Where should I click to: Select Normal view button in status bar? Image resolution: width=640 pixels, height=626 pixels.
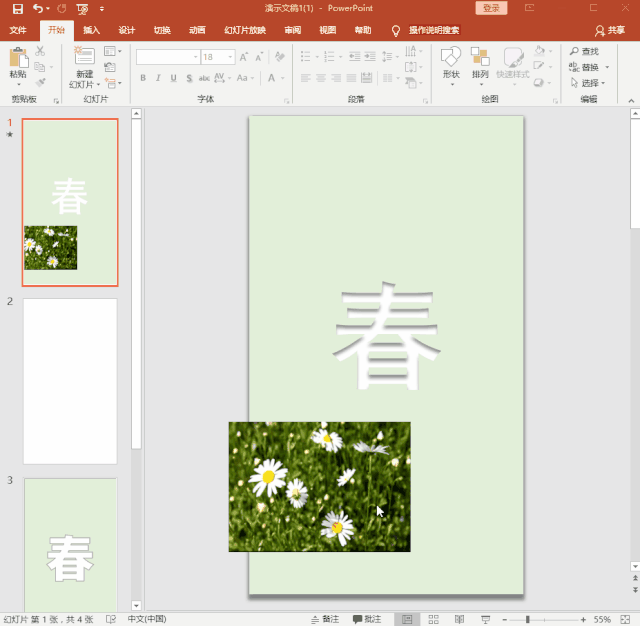(x=407, y=619)
